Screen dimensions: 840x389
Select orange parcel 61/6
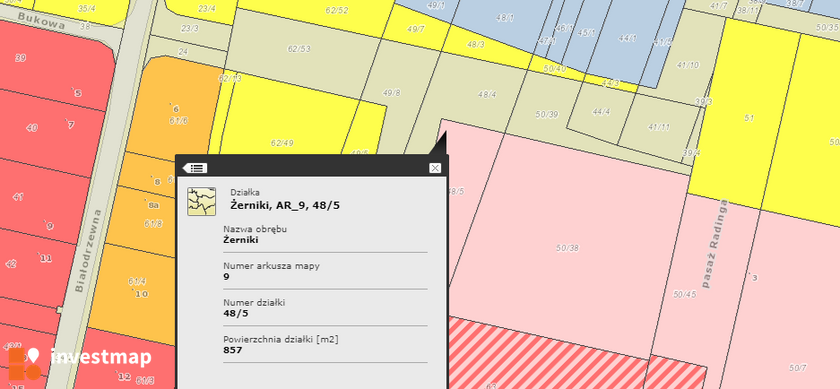coord(178,121)
